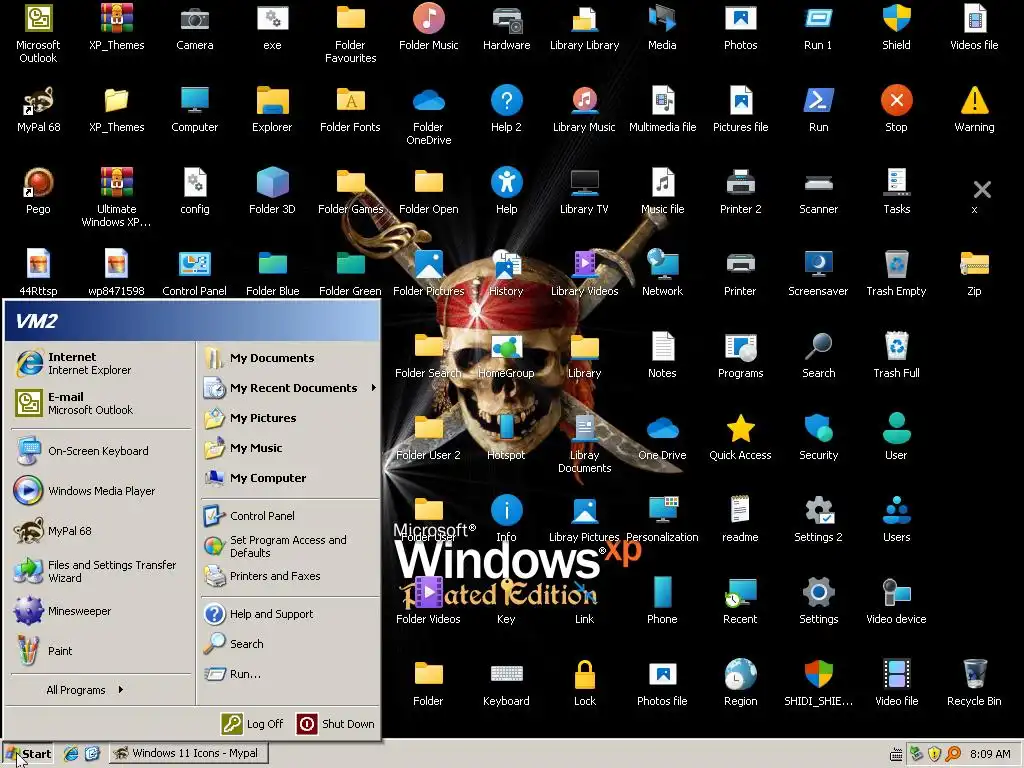Click the Start button on taskbar
1024x768 pixels.
coord(27,754)
